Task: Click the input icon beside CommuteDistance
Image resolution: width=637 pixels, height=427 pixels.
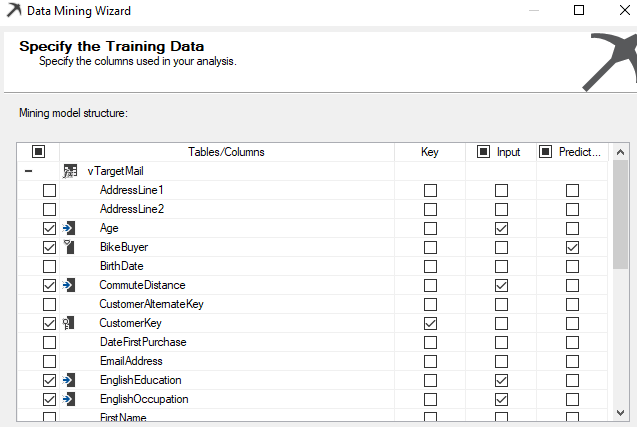Action: coord(70,285)
